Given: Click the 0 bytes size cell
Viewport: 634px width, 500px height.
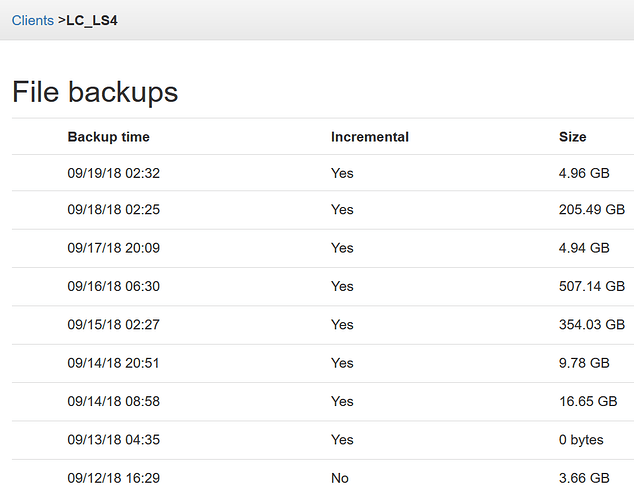Looking at the screenshot, I should tap(581, 440).
